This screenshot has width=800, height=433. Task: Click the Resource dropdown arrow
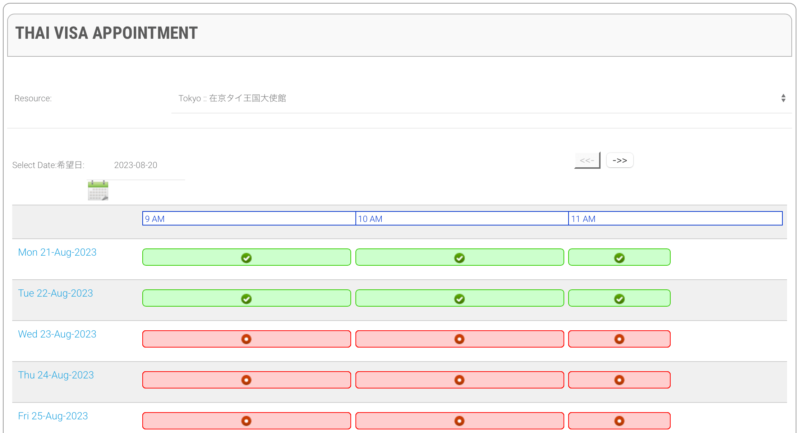[782, 98]
